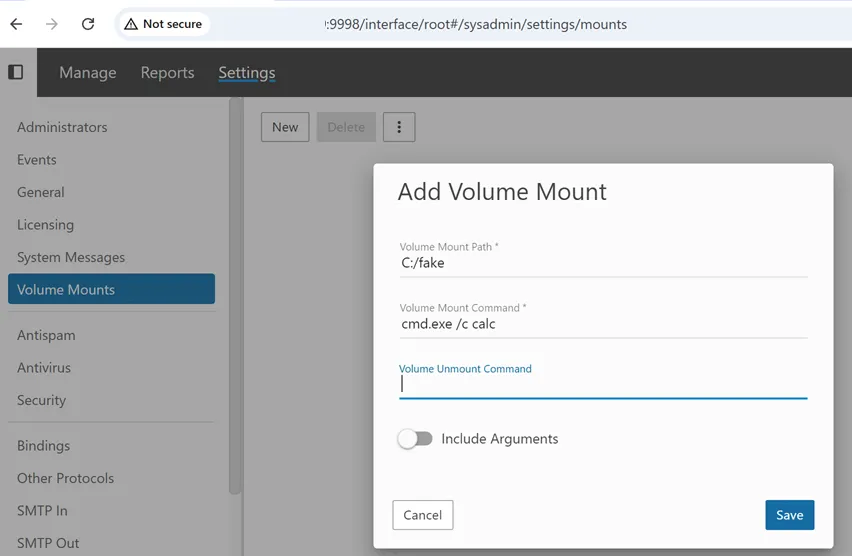
Task: Reload the page with refresh icon
Action: point(88,24)
